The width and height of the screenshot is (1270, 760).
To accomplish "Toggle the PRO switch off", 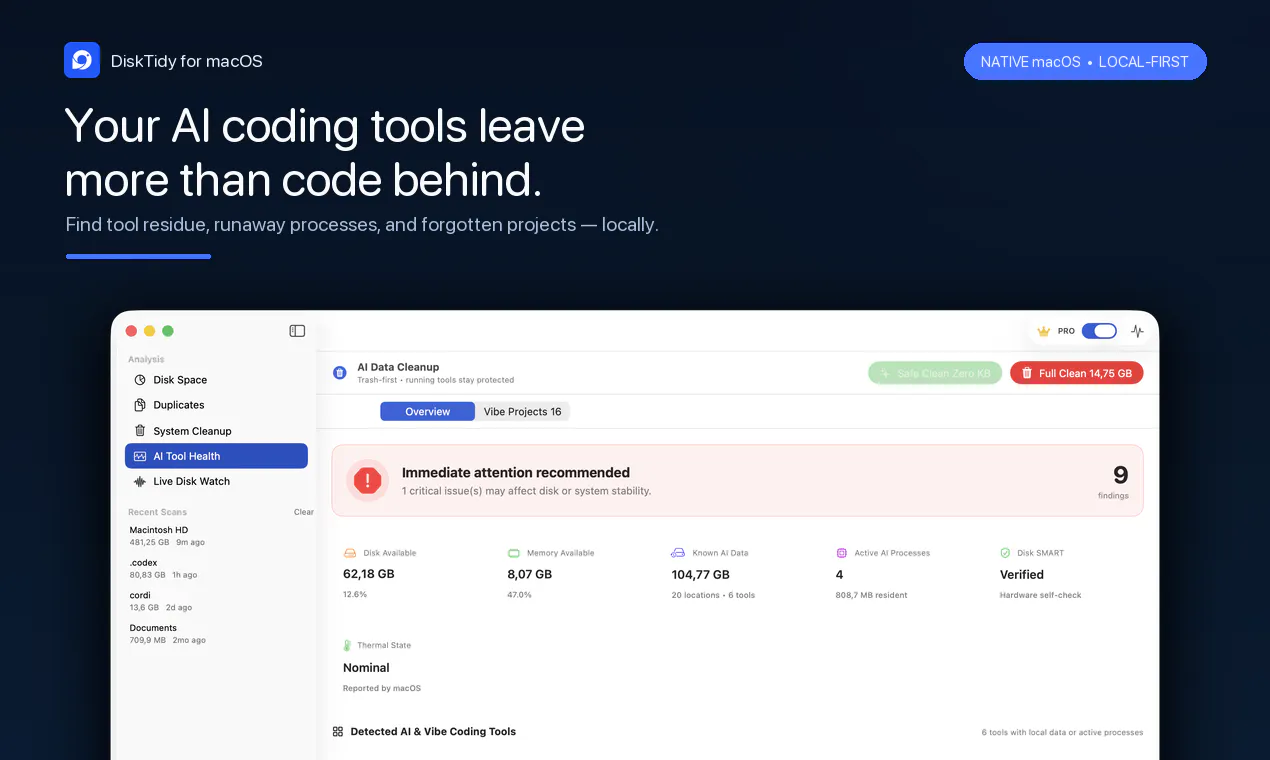I will click(1099, 331).
